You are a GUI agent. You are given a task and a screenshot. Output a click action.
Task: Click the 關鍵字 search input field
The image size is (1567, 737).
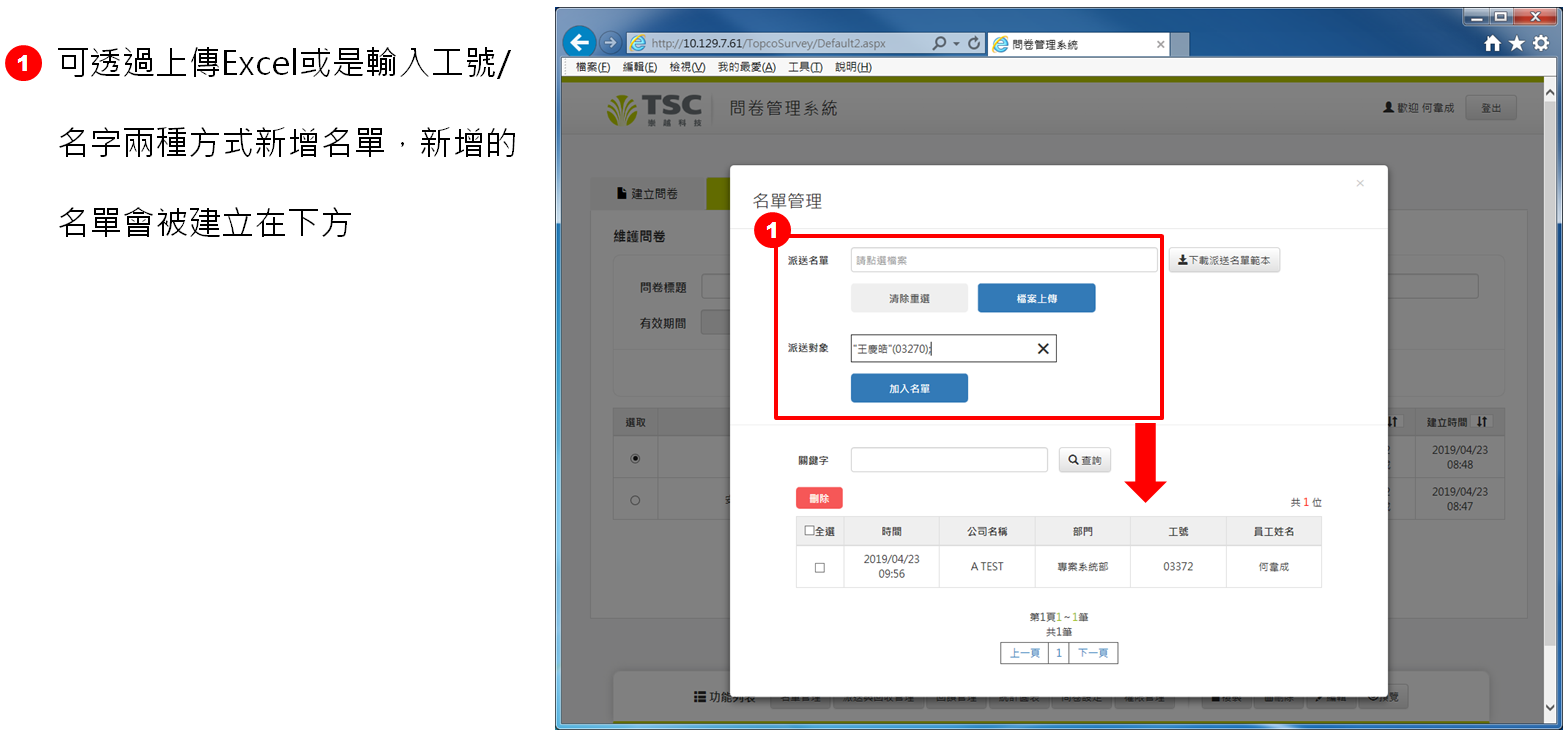point(948,460)
